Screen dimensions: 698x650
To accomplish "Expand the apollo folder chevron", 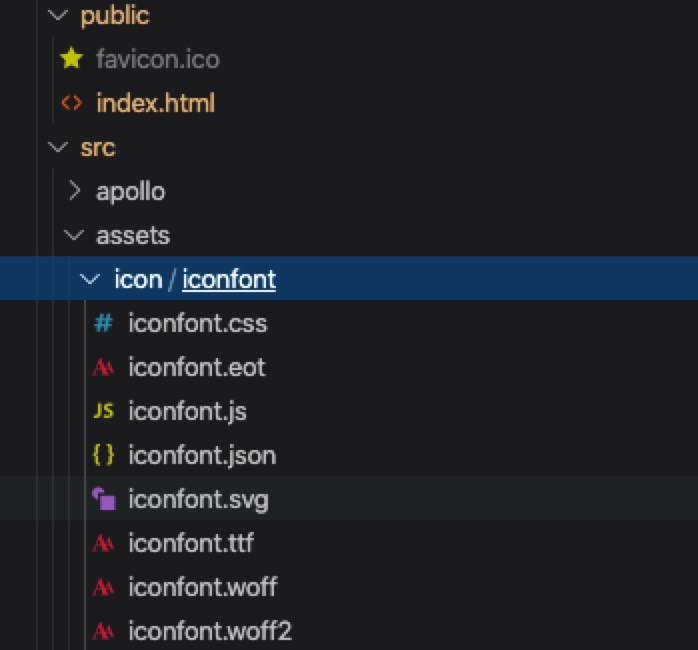I will (74, 191).
